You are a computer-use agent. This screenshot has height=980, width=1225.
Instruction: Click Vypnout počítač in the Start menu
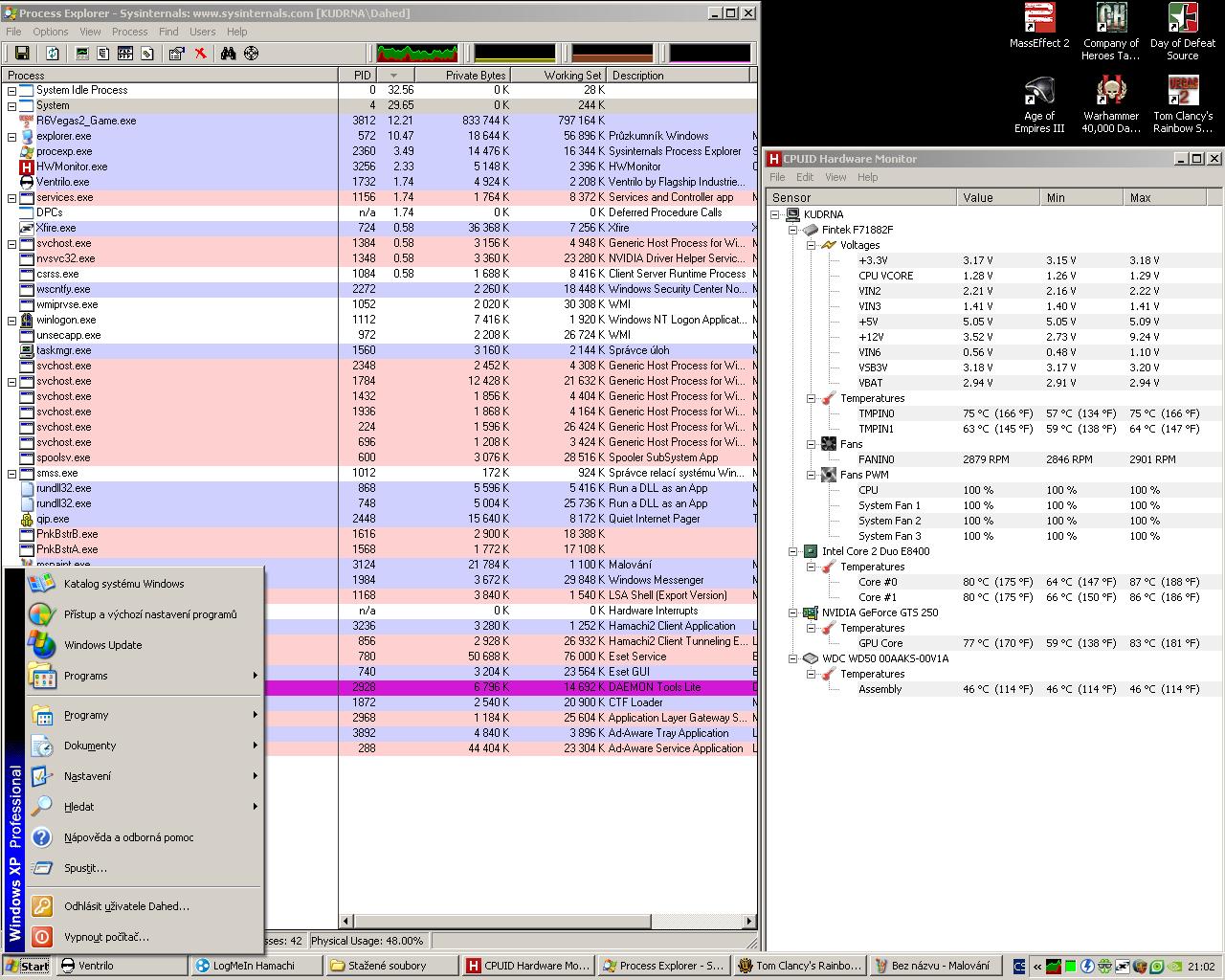click(x=106, y=937)
